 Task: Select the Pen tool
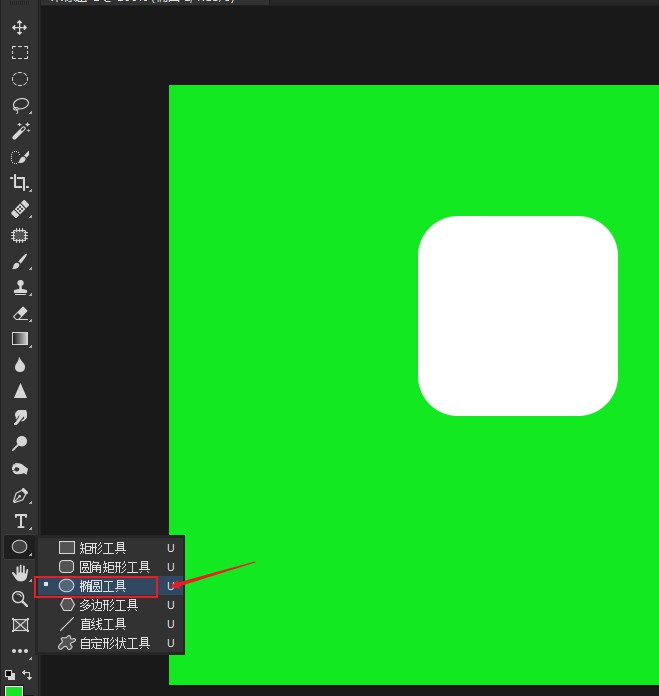(19, 495)
